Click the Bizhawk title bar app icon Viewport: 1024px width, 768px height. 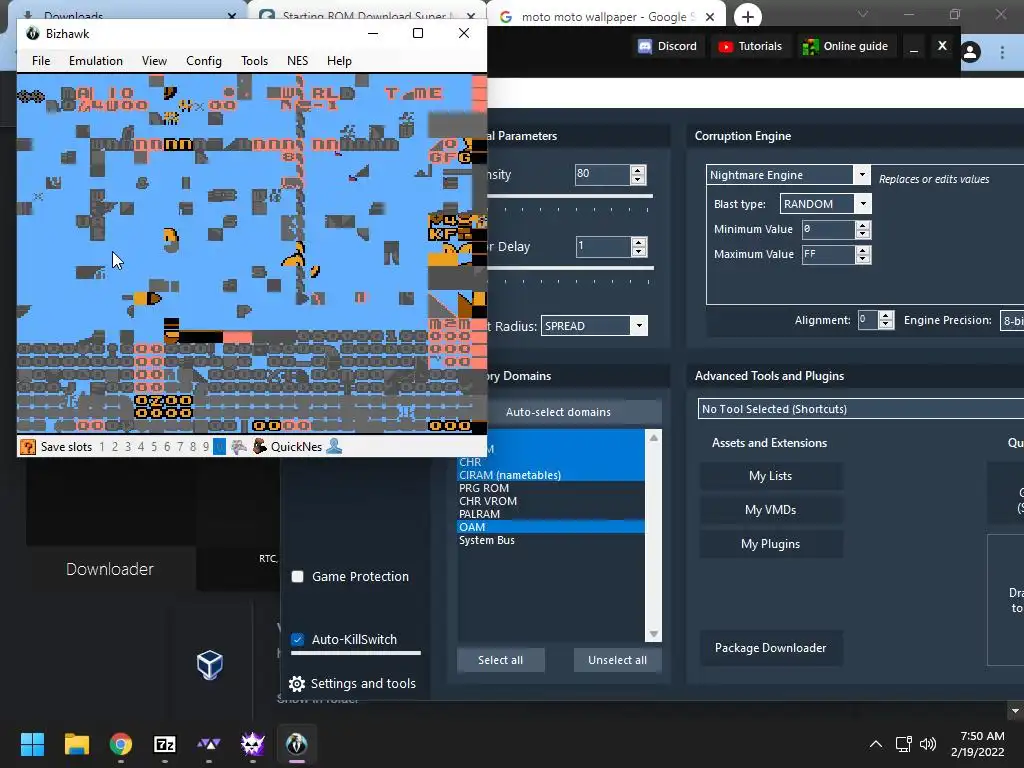coord(33,33)
